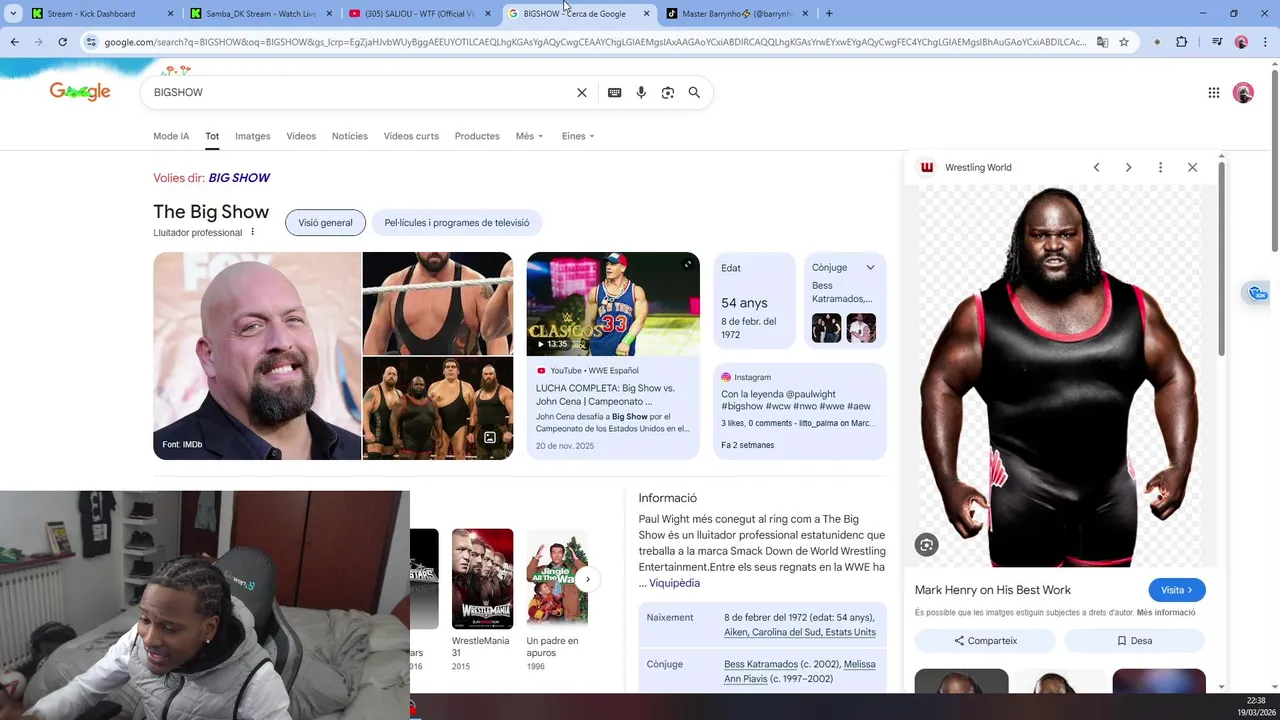The width and height of the screenshot is (1280, 720).
Task: Show previous image in Wrestling World panel
Action: 1096,167
